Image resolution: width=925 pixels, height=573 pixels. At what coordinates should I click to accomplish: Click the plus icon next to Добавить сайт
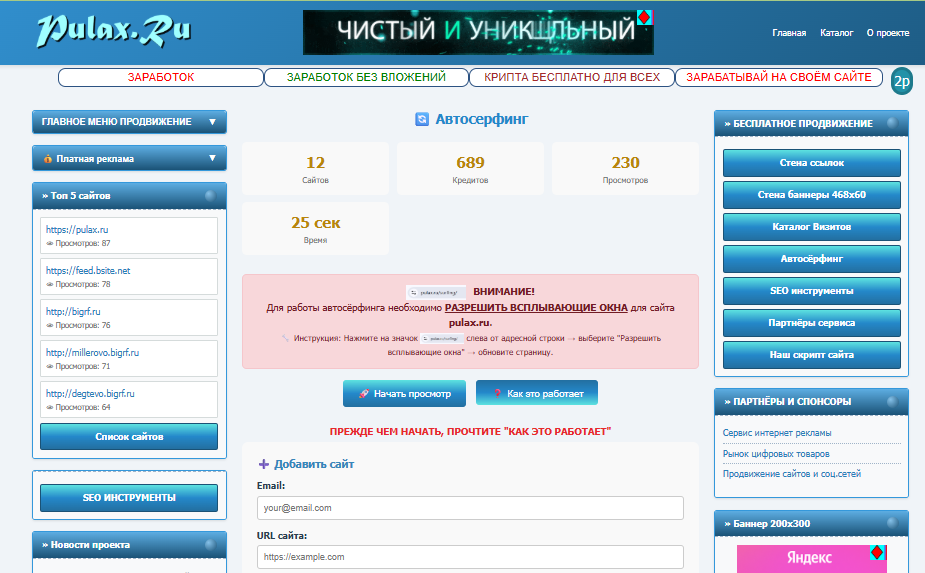264,464
